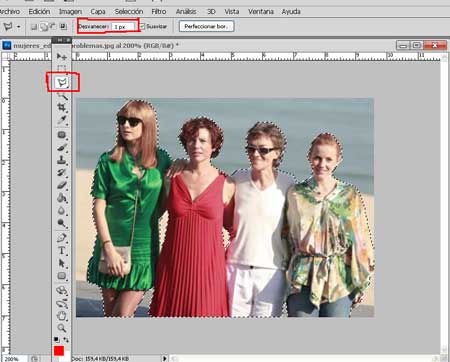450x362 pixels.
Task: Select the 3D Rotate tool
Action: (62, 291)
